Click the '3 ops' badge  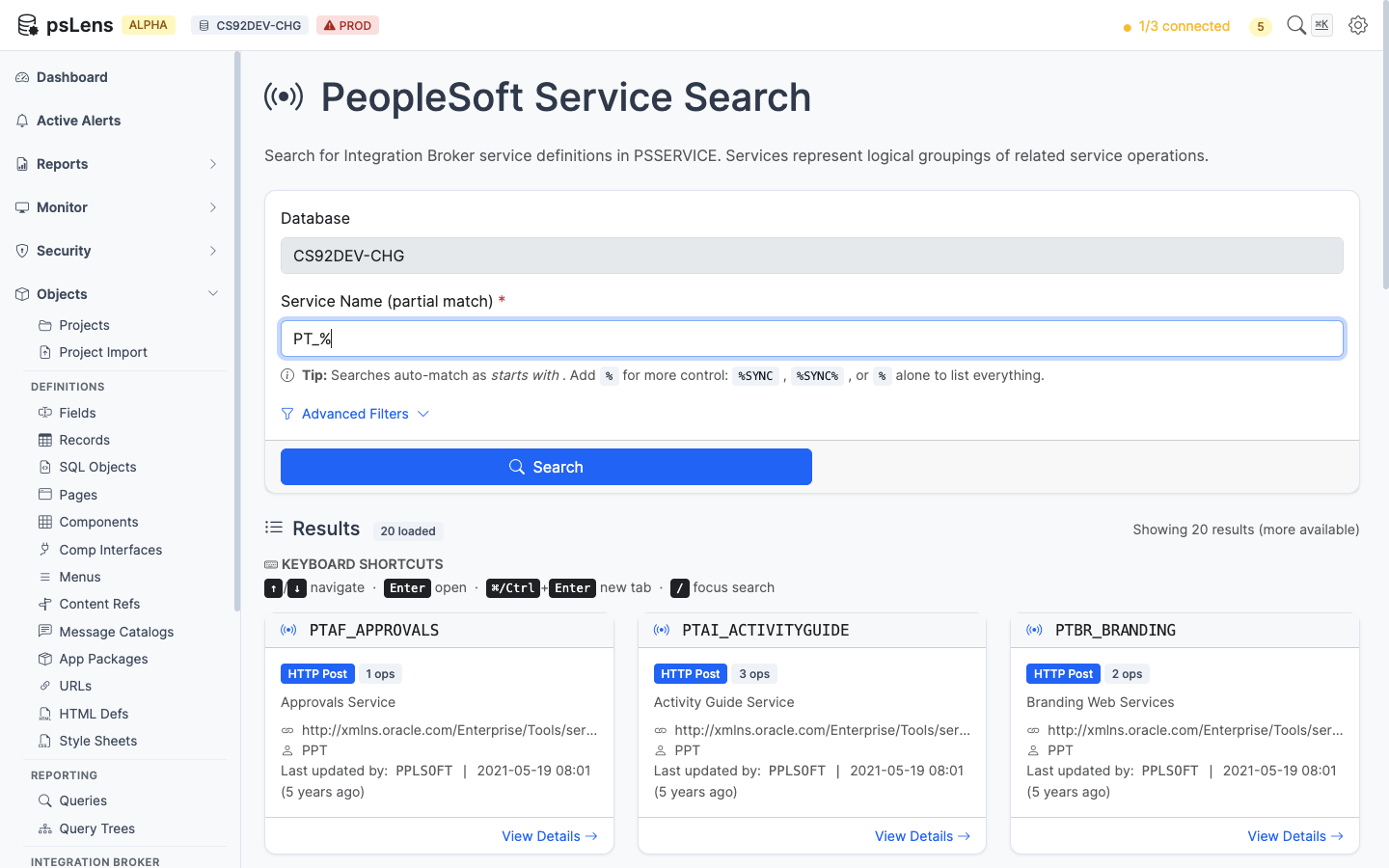(754, 674)
